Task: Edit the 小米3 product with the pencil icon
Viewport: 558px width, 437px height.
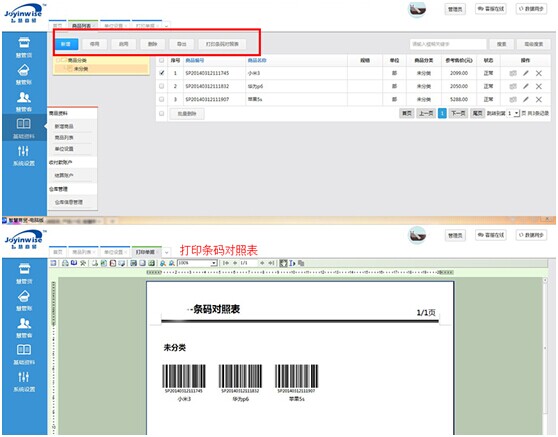Action: coord(526,73)
